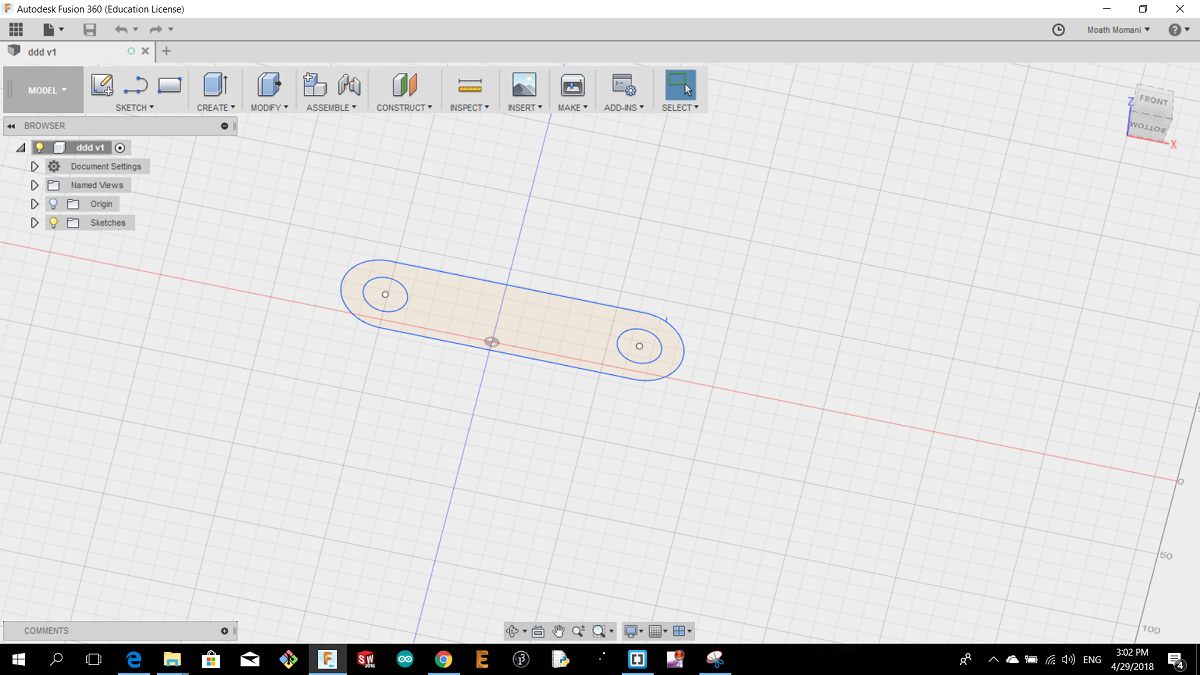The image size is (1200, 675).
Task: Click the FRONT face of ViewCube
Action: pyautogui.click(x=1153, y=102)
